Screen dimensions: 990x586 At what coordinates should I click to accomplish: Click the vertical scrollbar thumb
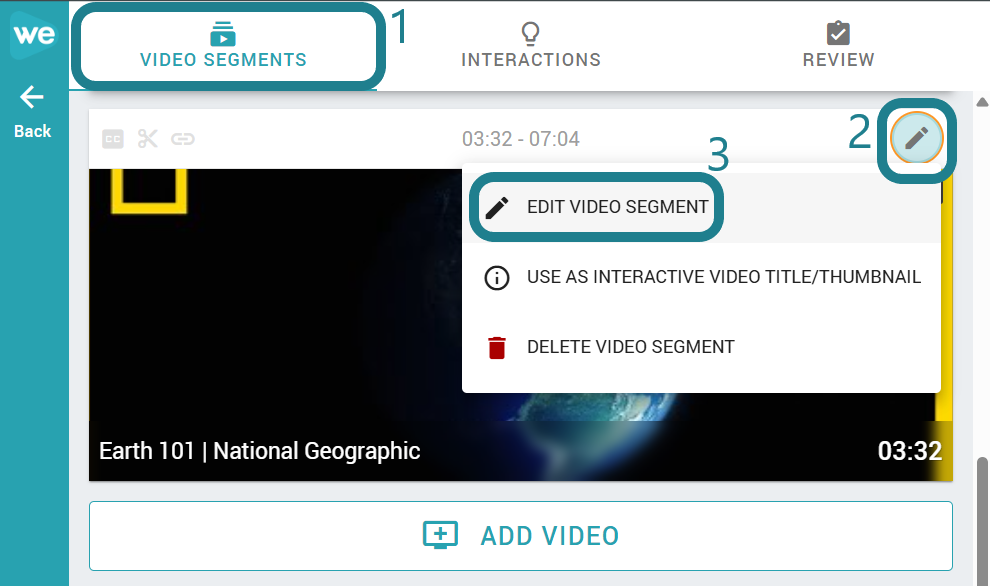(982, 521)
